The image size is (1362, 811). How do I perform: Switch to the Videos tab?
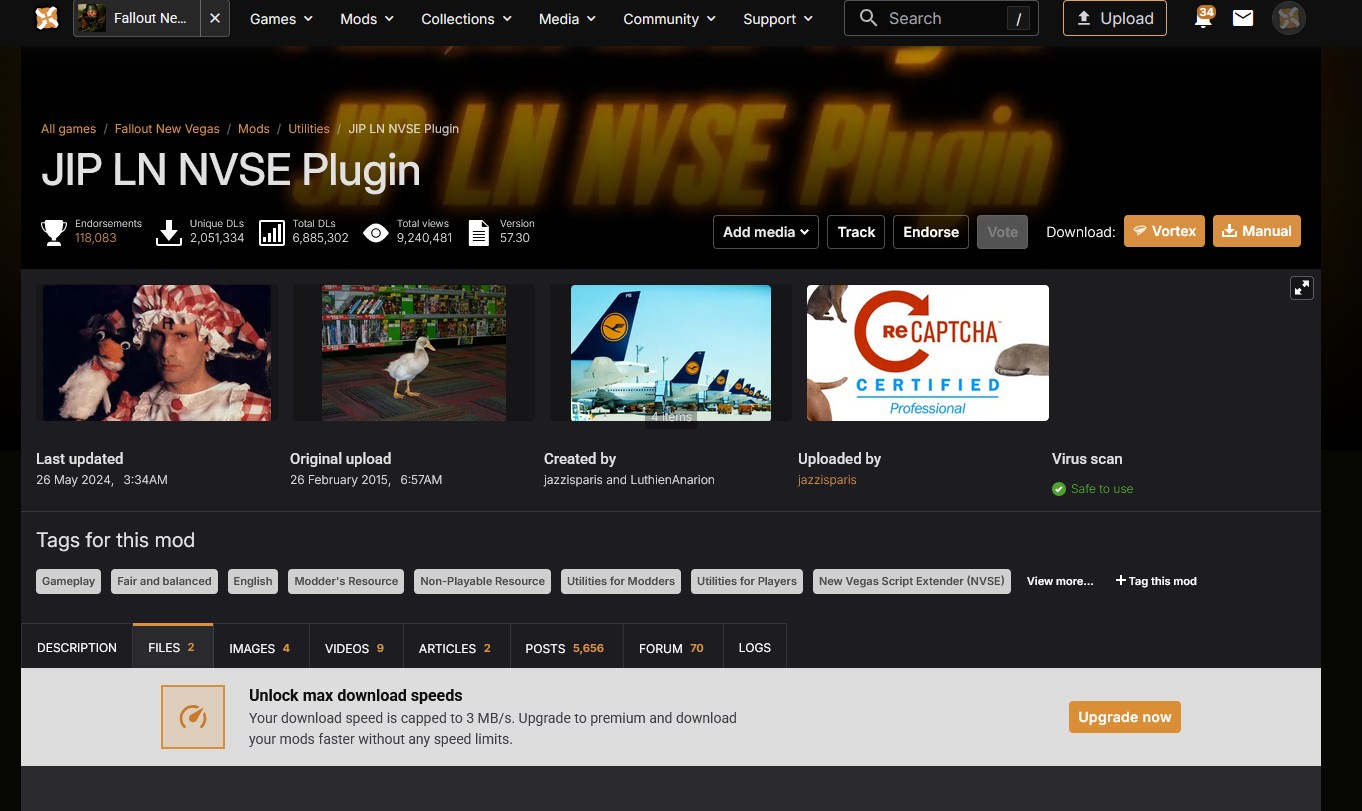pyautogui.click(x=355, y=648)
